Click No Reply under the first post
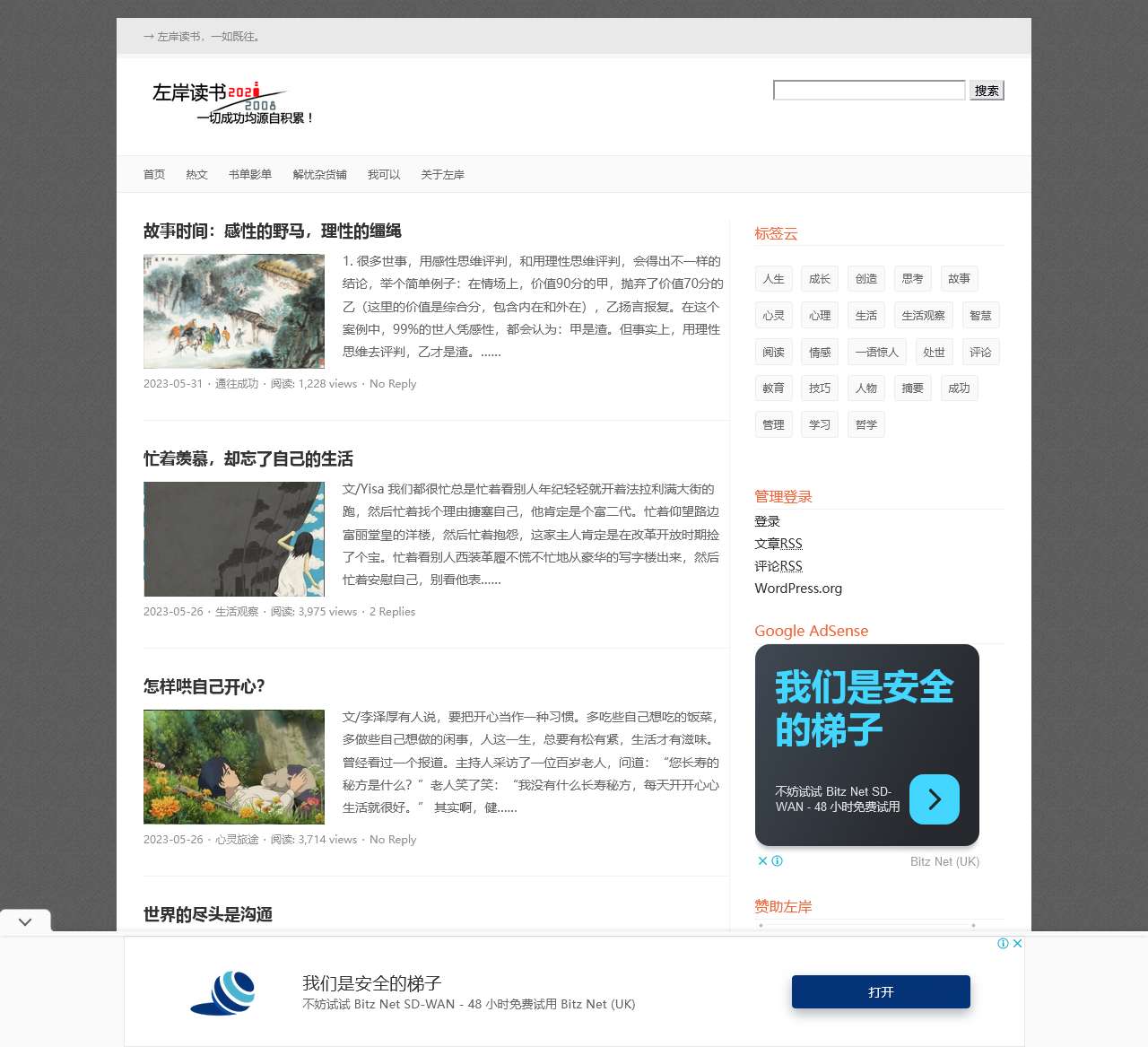 (393, 383)
